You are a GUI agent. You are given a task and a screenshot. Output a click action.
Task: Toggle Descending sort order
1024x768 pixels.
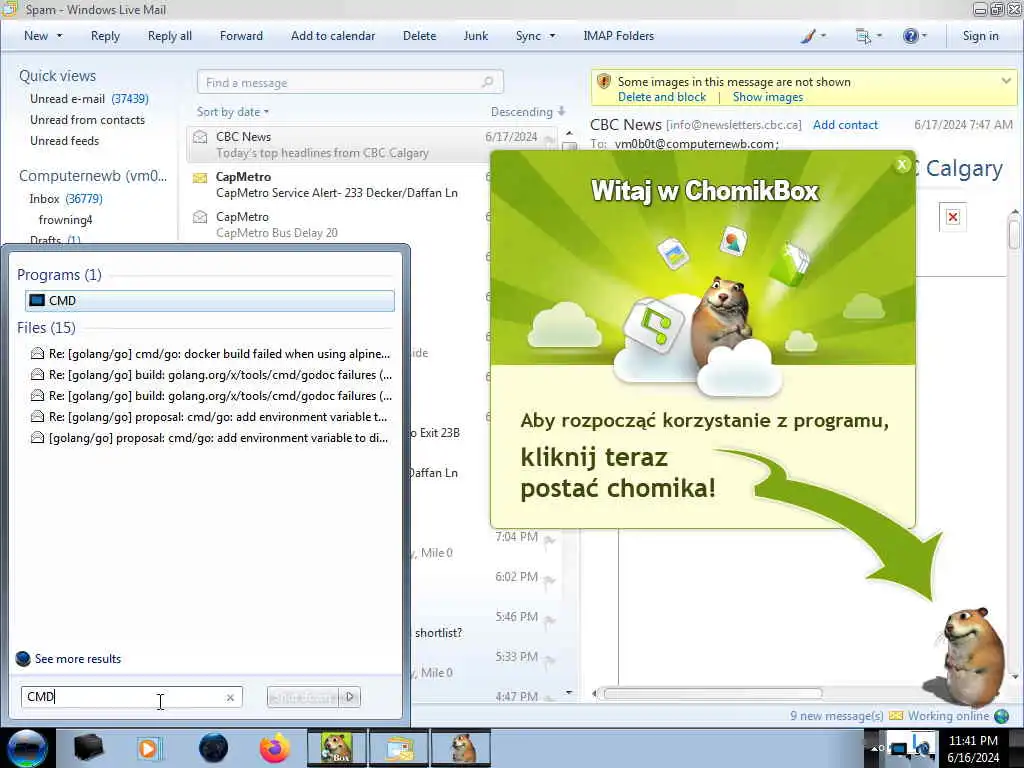coord(528,112)
